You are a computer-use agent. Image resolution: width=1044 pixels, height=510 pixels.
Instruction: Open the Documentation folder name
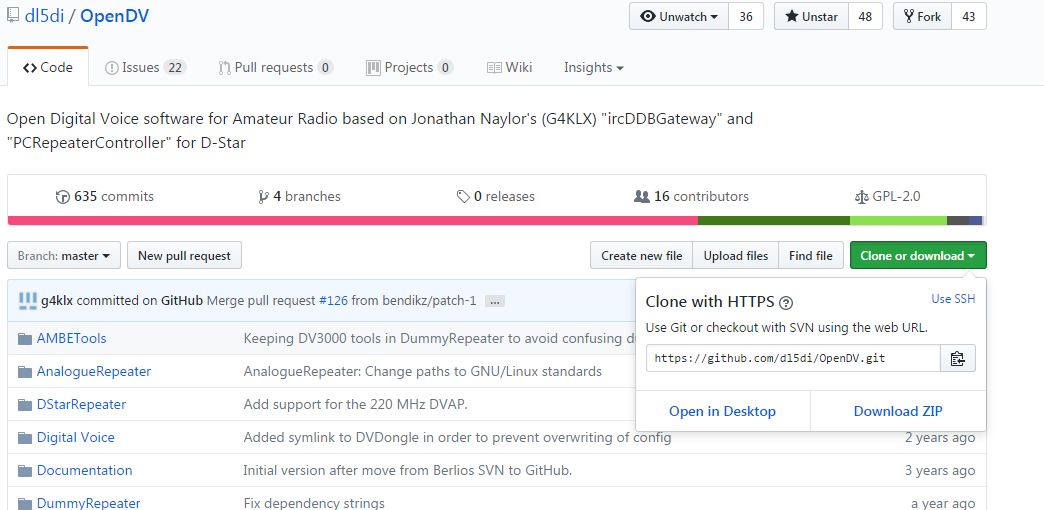point(85,471)
